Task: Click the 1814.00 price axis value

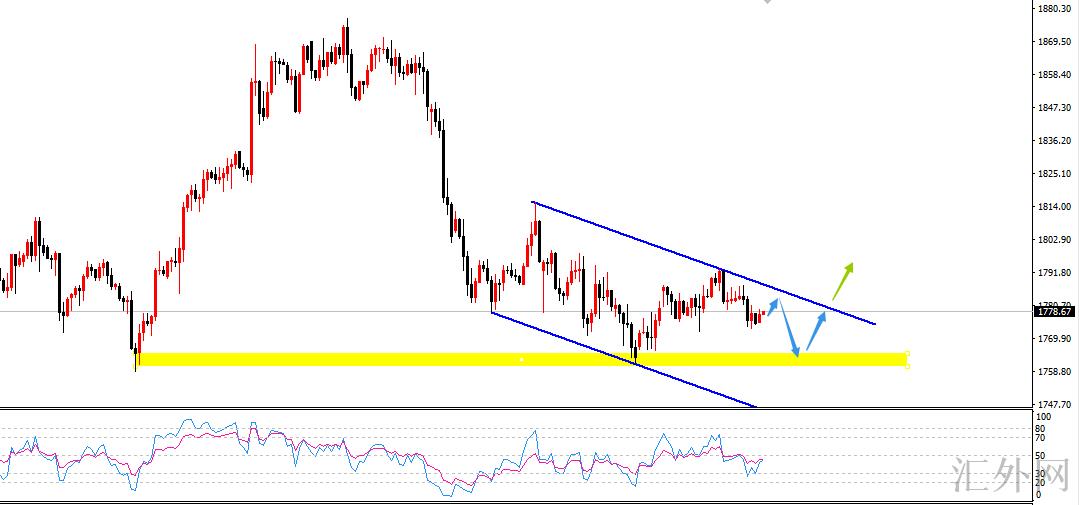Action: pos(1055,207)
